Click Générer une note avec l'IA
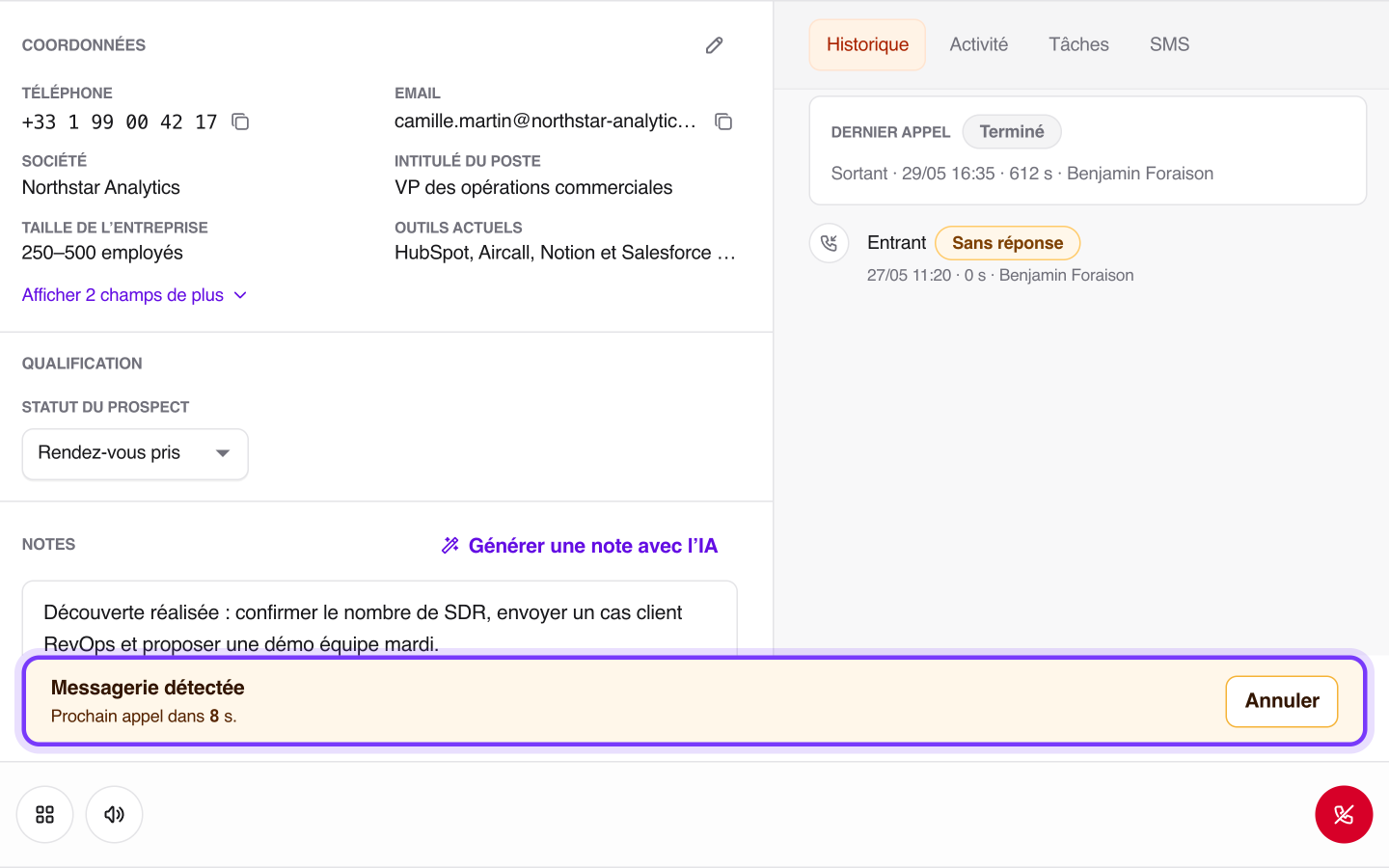1389x868 pixels. pyautogui.click(x=580, y=546)
